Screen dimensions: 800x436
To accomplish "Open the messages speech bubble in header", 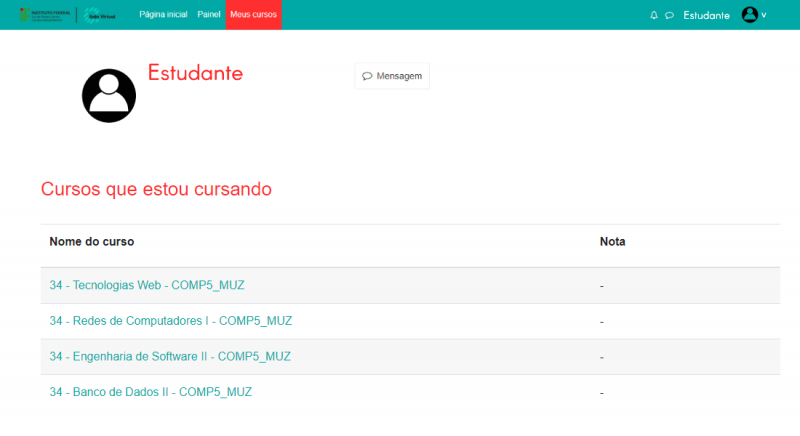I will [669, 15].
